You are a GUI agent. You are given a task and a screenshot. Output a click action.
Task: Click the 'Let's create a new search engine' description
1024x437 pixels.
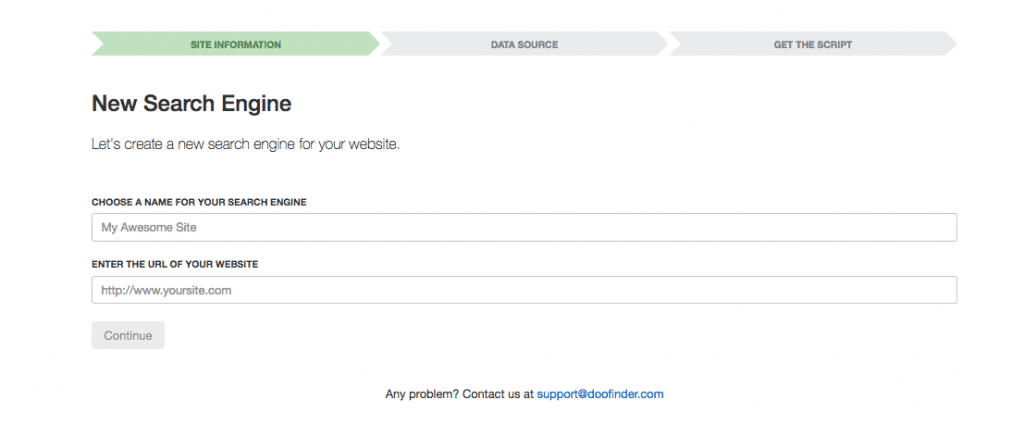pyautogui.click(x=245, y=145)
